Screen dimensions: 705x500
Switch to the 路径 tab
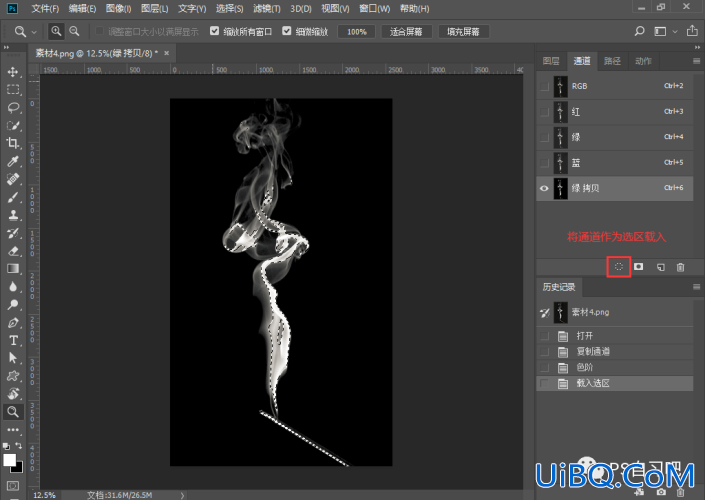point(612,61)
